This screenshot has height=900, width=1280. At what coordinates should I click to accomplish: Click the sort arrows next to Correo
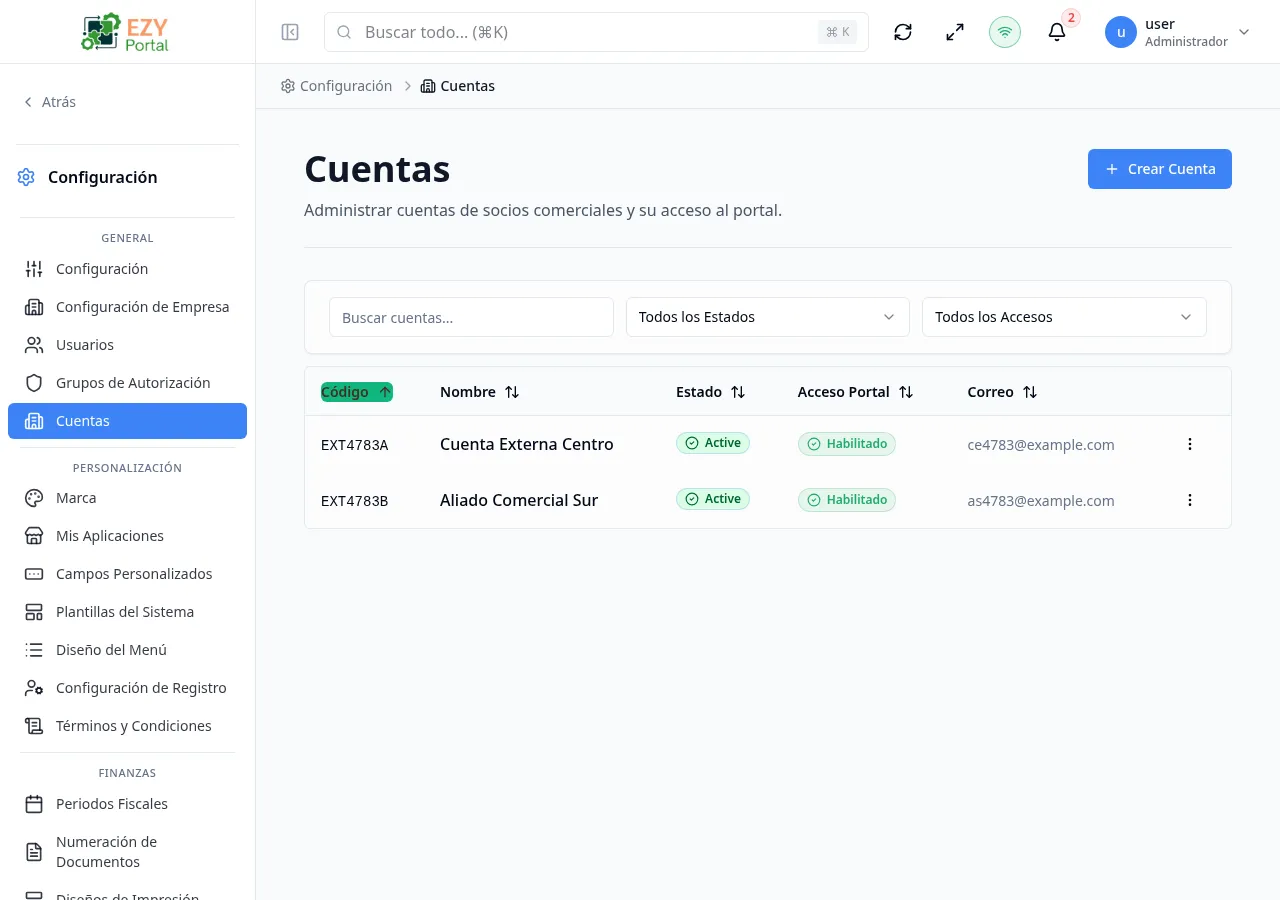click(x=1030, y=392)
